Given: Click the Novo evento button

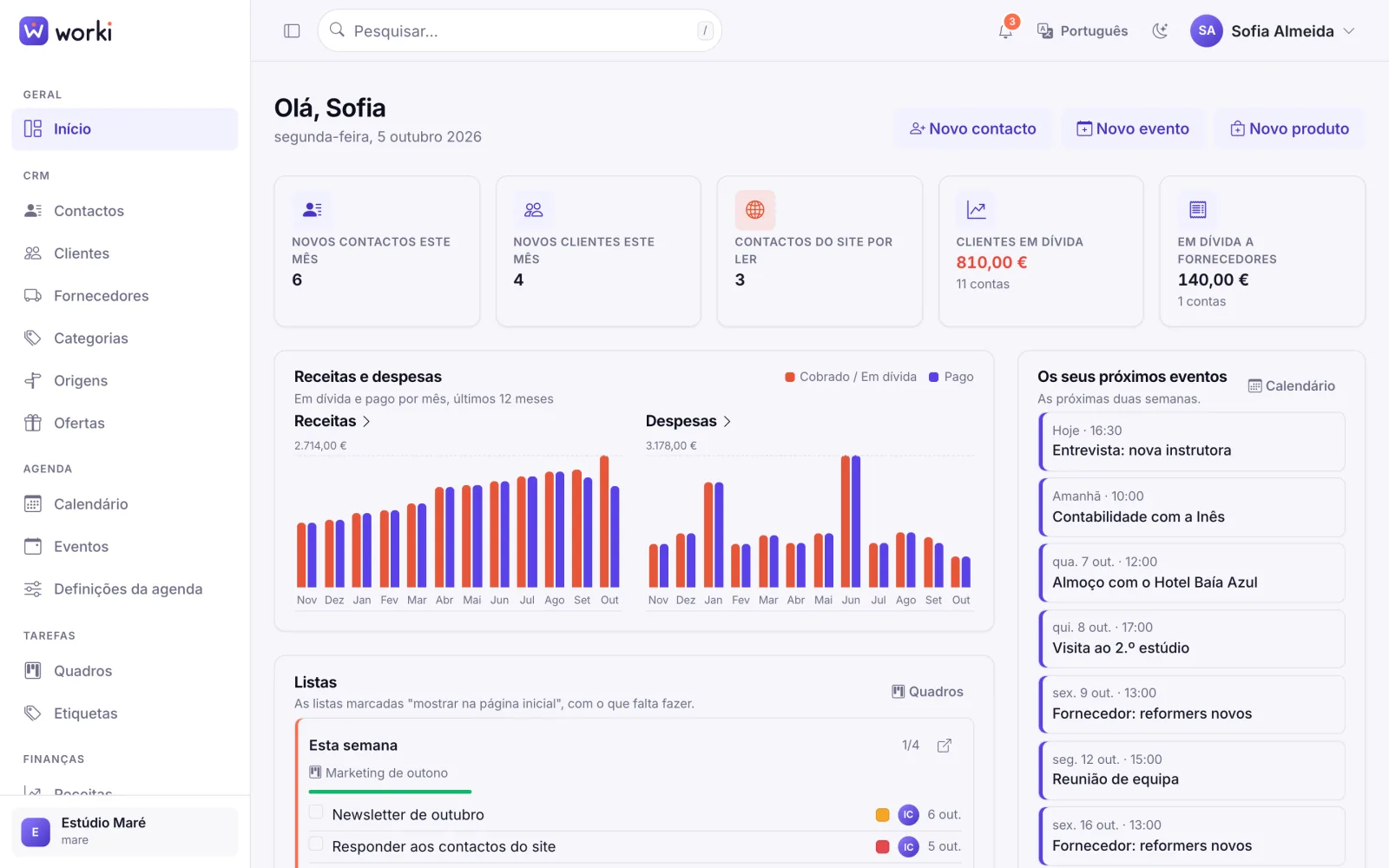Looking at the screenshot, I should [x=1133, y=128].
